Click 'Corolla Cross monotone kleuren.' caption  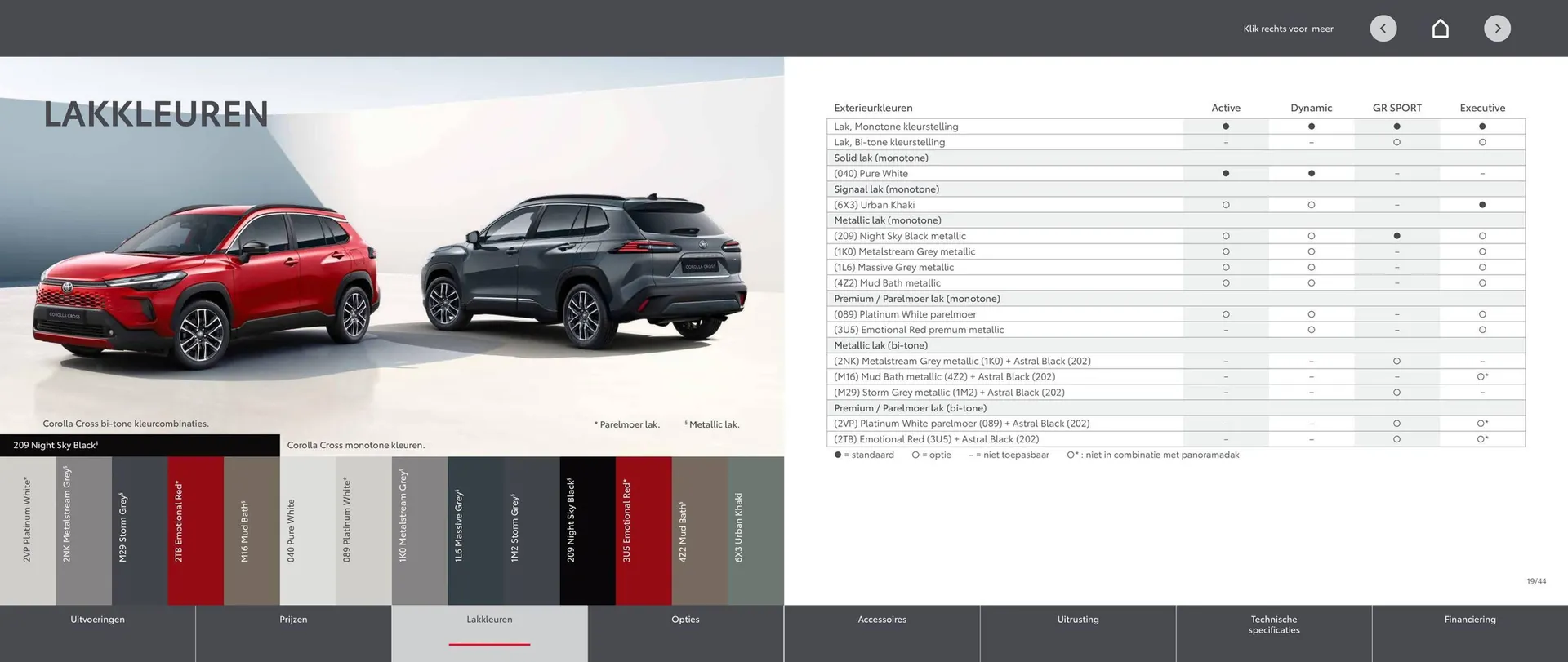pos(356,445)
